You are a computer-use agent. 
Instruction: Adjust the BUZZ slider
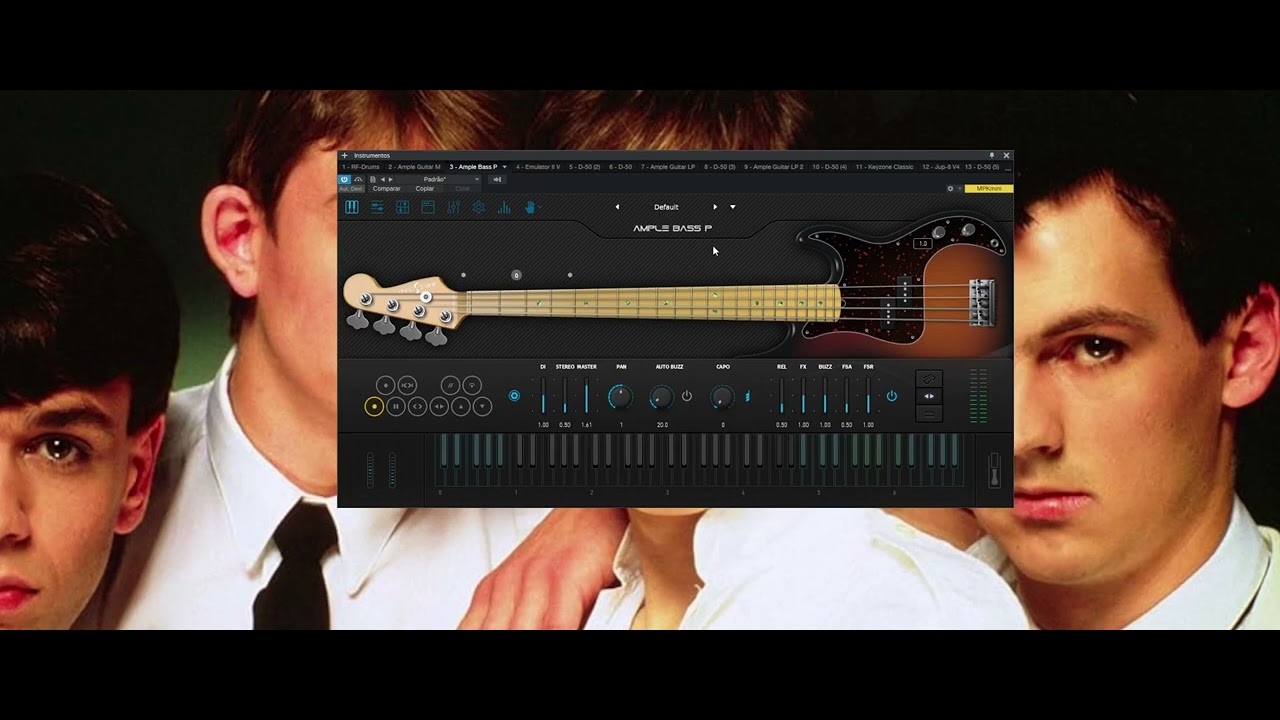coord(825,395)
